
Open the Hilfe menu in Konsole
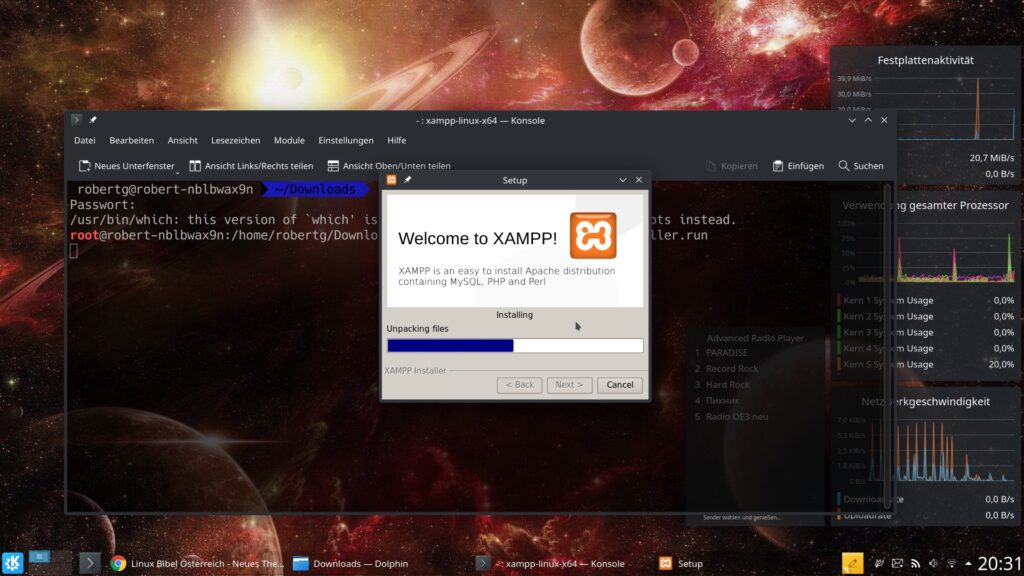[x=396, y=140]
